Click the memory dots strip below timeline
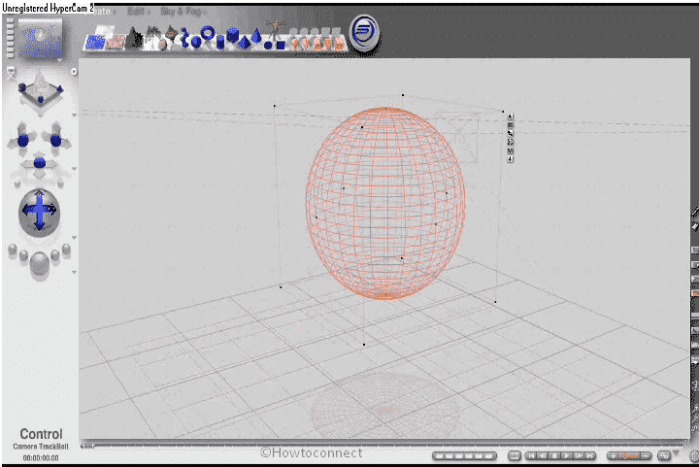The image size is (699, 467). (x=464, y=456)
